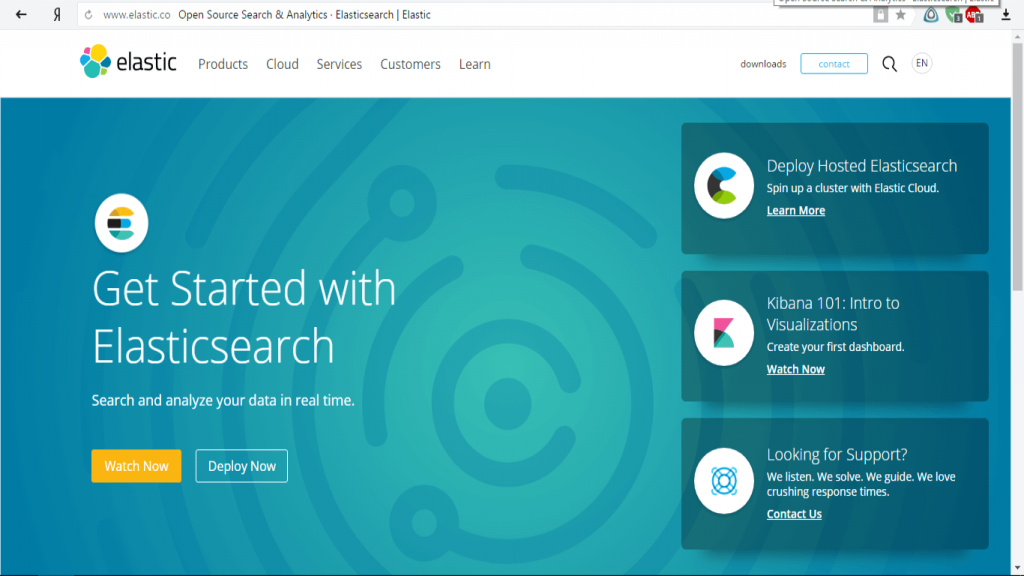Click the lifebuoy support icon
The width and height of the screenshot is (1024, 576).
tap(724, 481)
